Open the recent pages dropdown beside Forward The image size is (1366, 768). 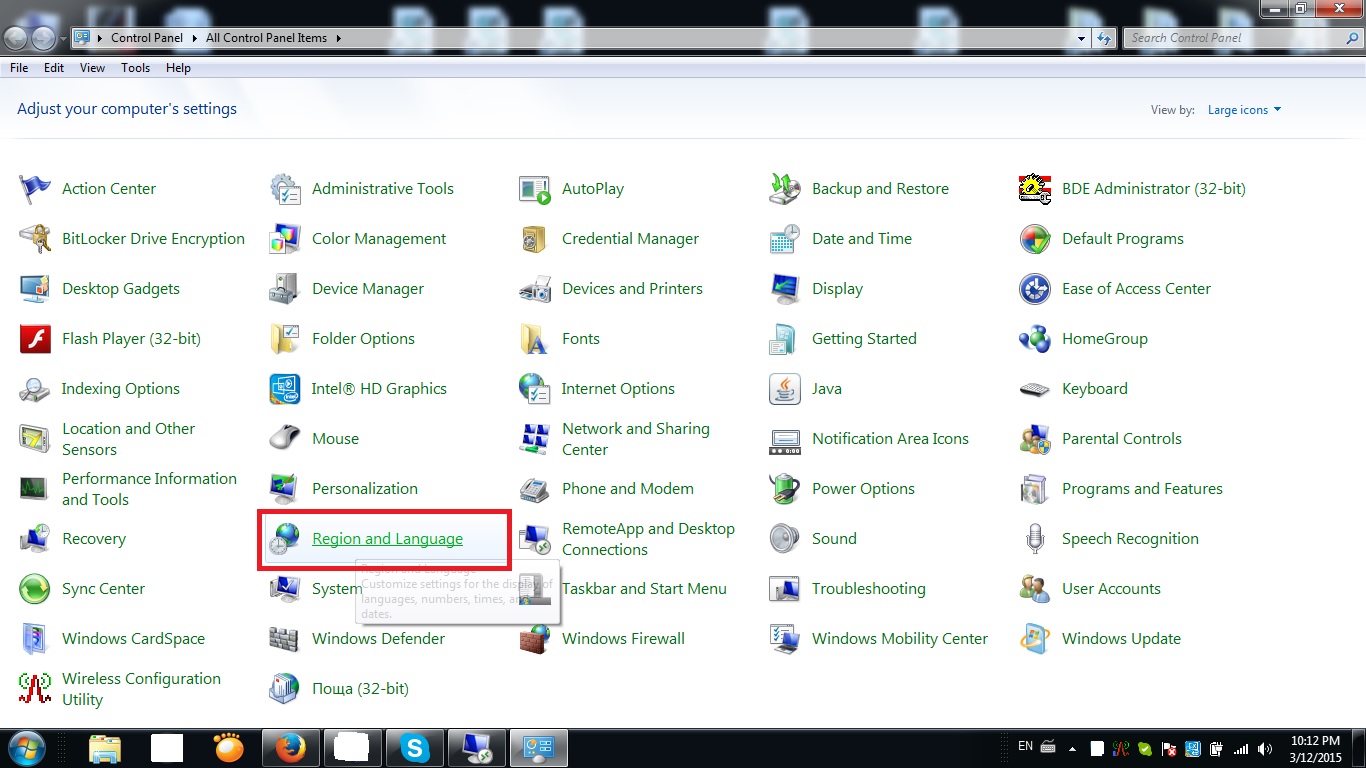(x=63, y=38)
